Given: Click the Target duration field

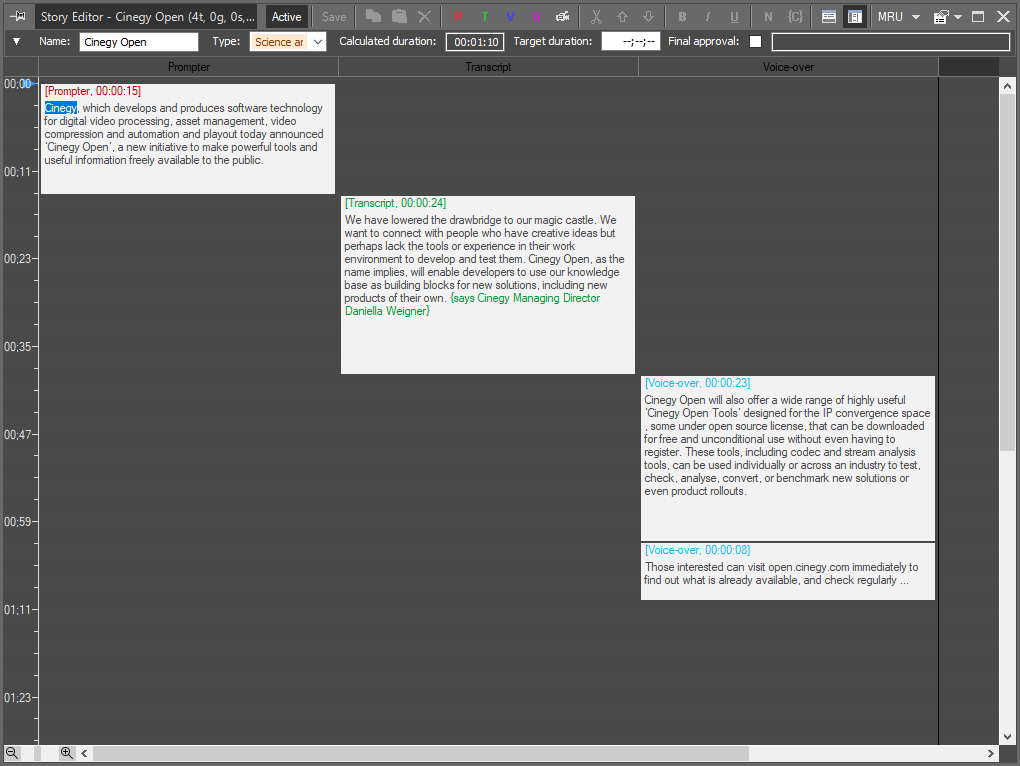Looking at the screenshot, I should pos(631,42).
